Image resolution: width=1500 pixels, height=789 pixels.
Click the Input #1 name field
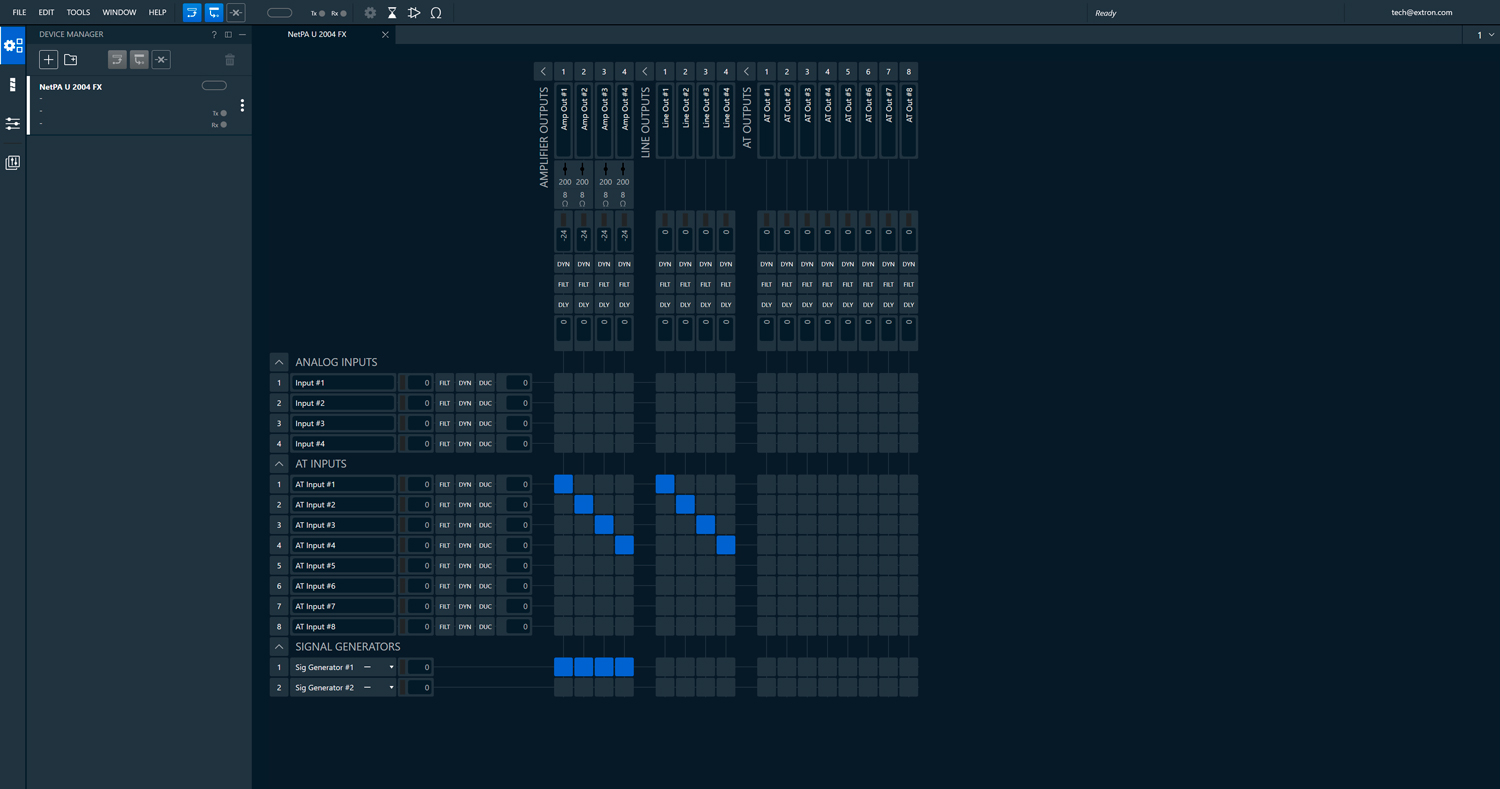[x=343, y=383]
